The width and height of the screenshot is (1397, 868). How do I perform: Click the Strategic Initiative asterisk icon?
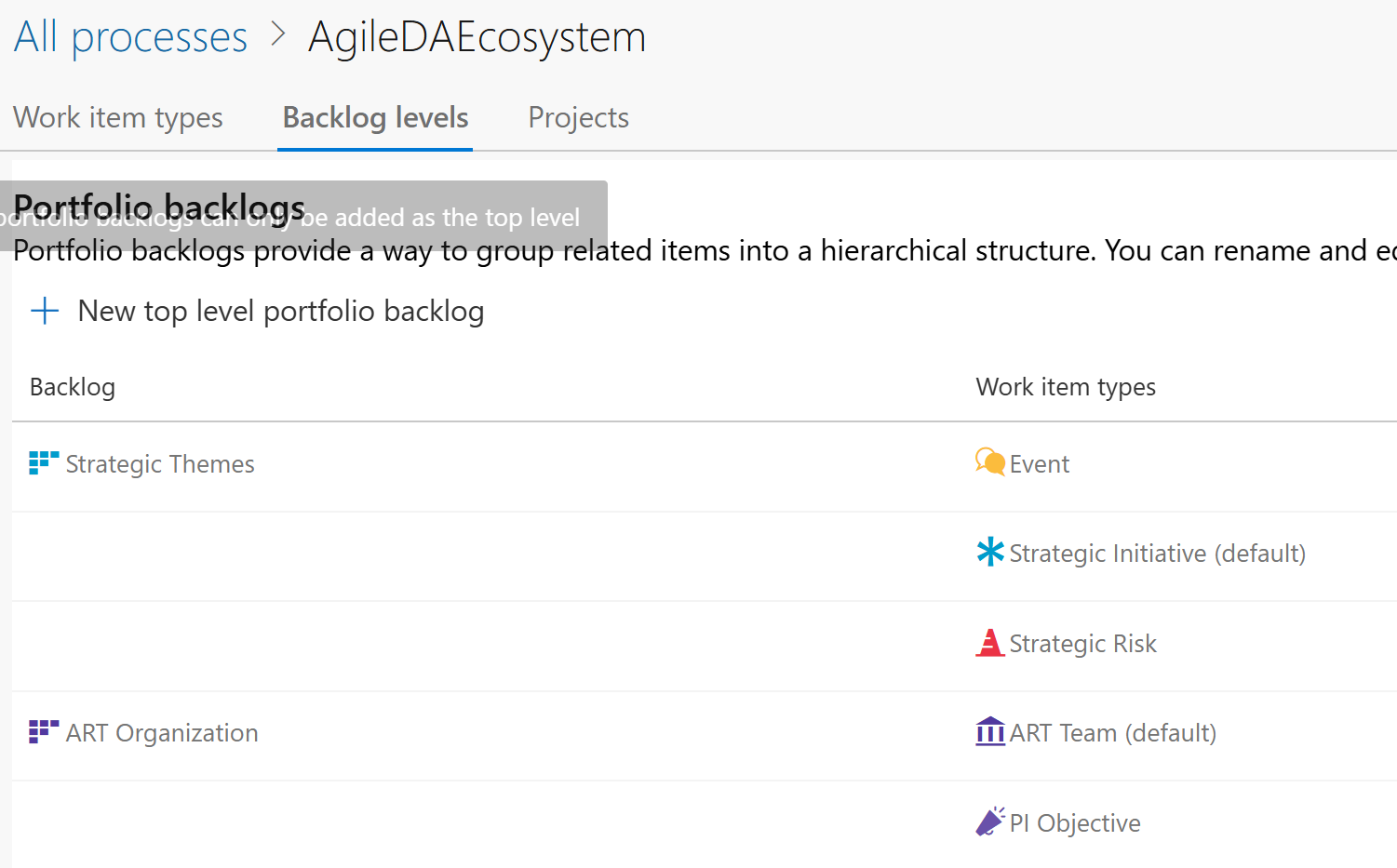[x=990, y=552]
